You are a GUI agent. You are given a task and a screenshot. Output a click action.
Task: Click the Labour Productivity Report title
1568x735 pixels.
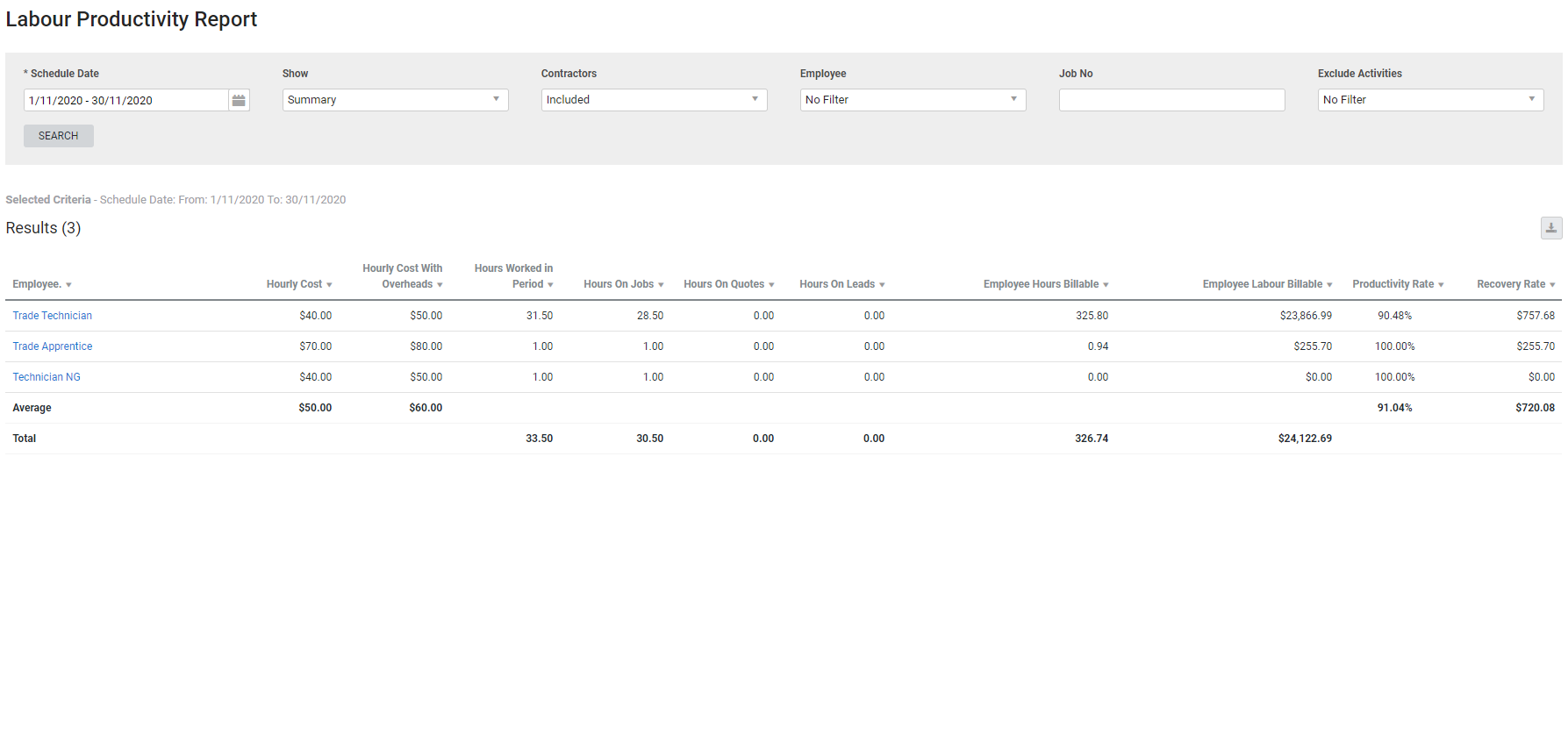(x=132, y=19)
